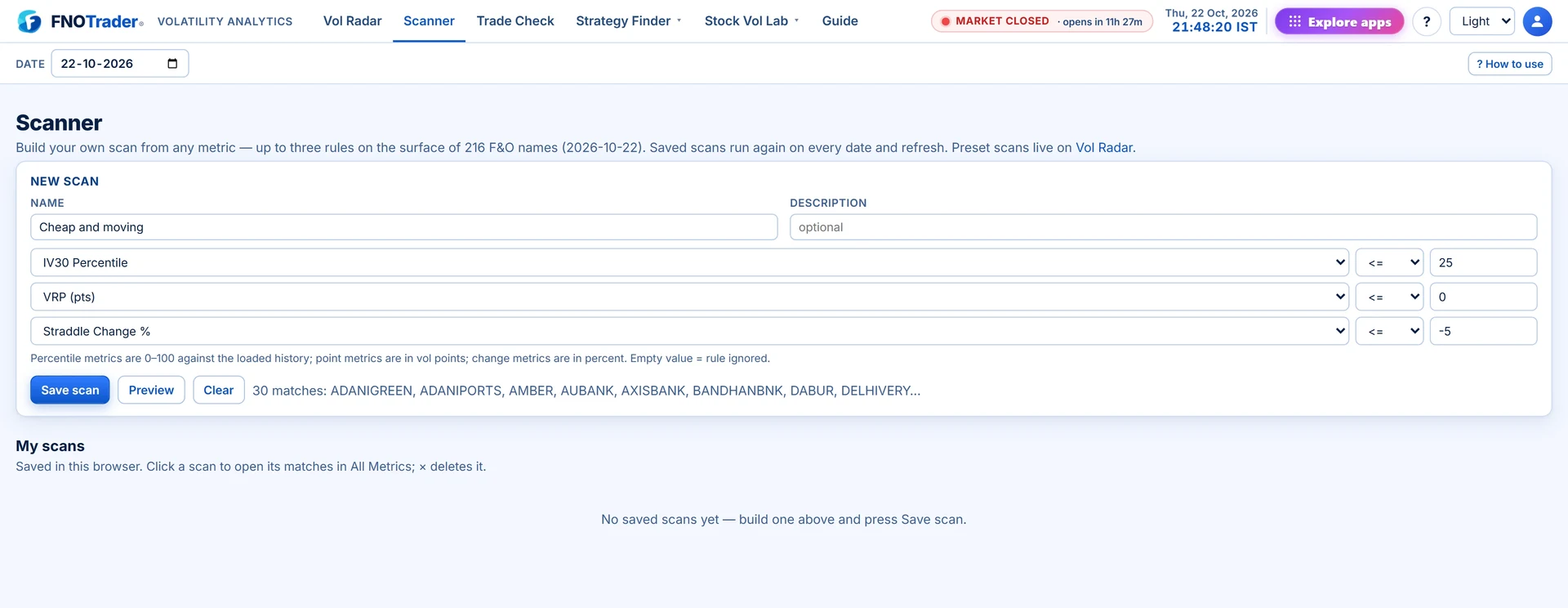Click the MARKET CLOSED status badge
Image resolution: width=1568 pixels, height=608 pixels.
(x=1041, y=21)
